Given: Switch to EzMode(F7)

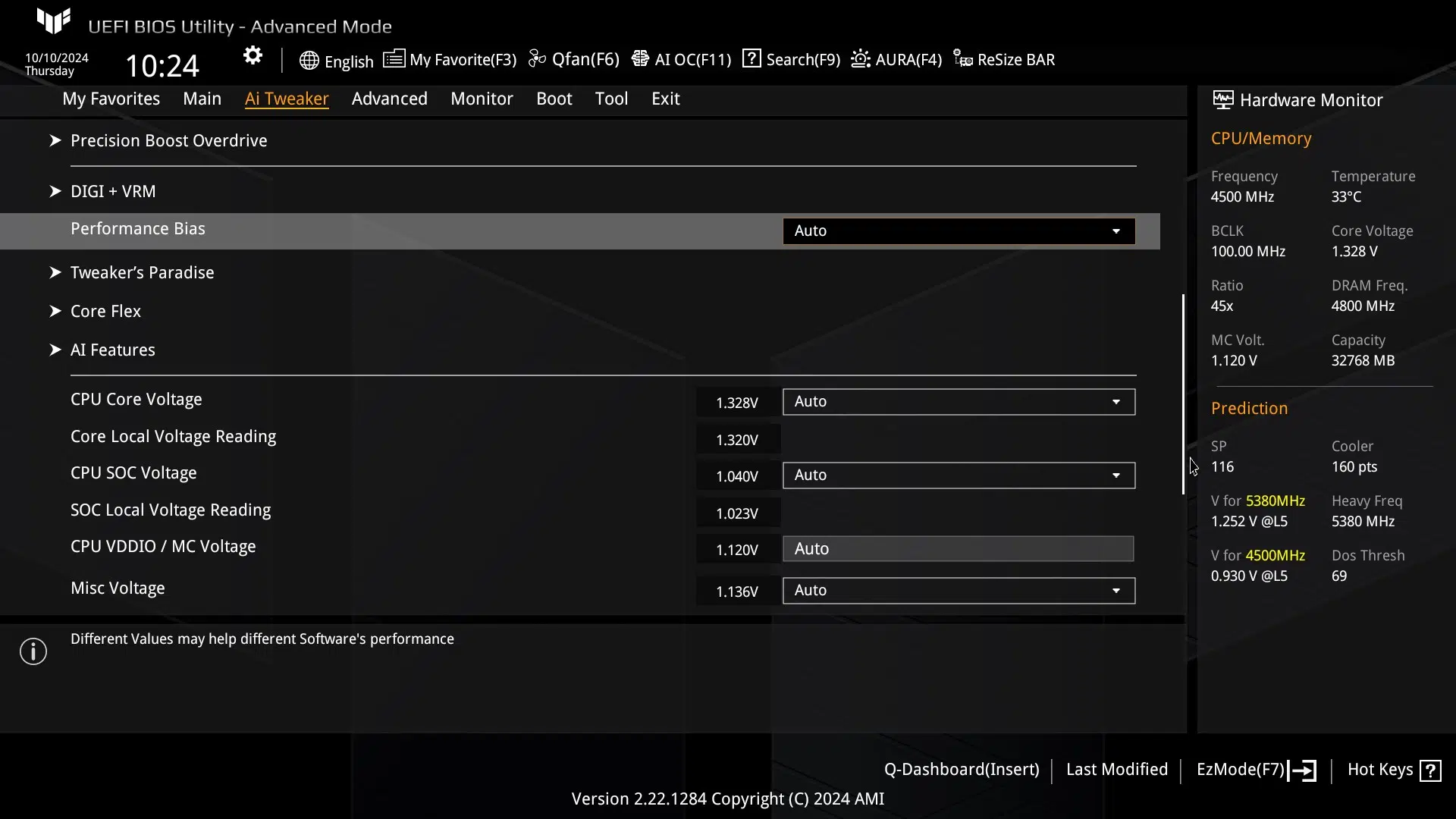Looking at the screenshot, I should [x=1256, y=770].
